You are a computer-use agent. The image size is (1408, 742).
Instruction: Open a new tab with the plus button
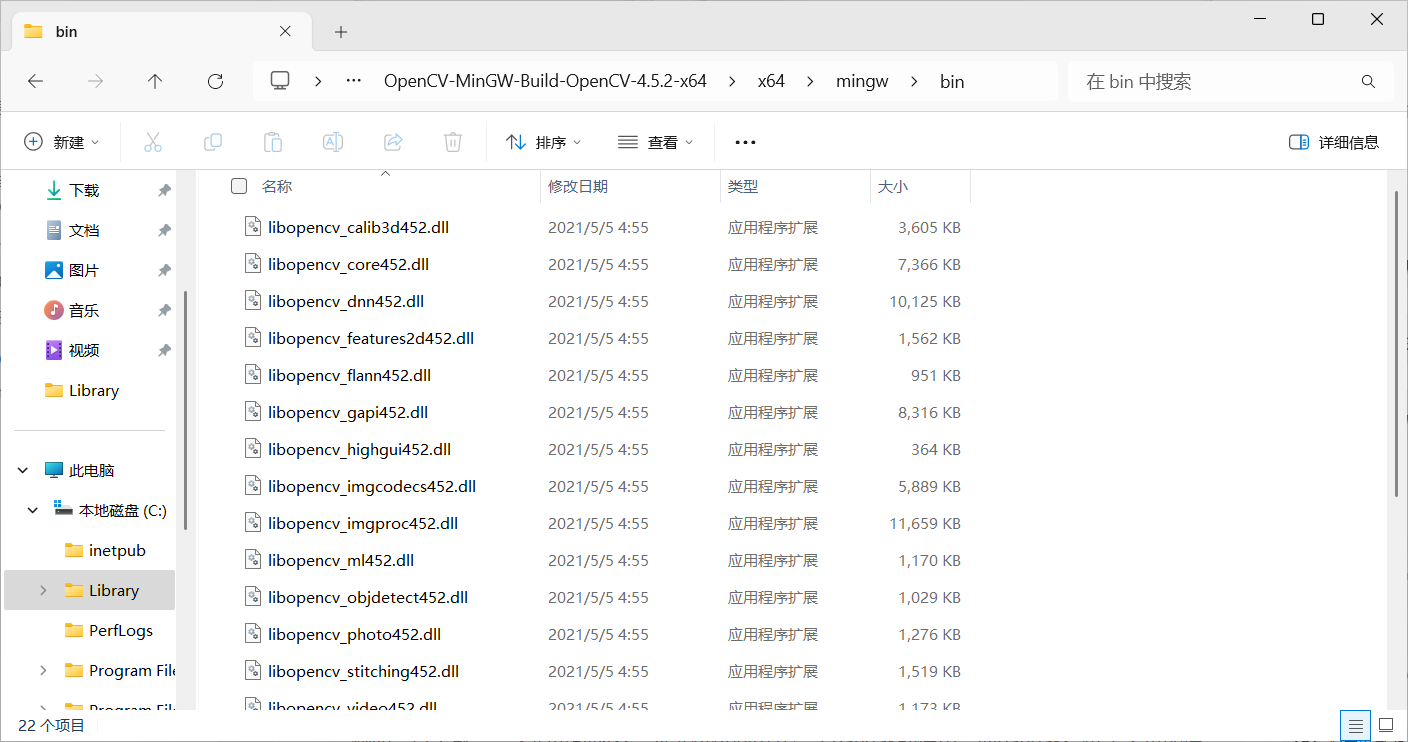pos(340,31)
